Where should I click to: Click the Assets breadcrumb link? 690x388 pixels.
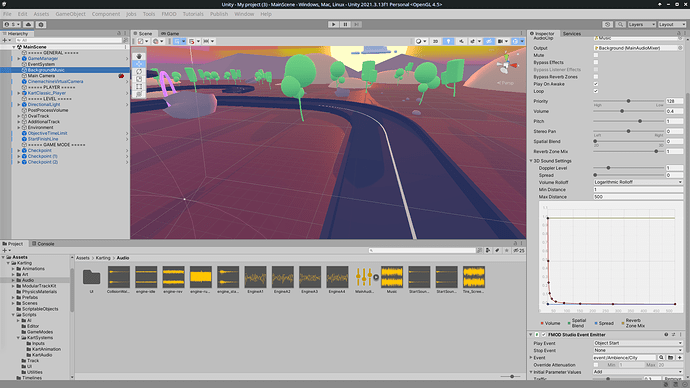[x=83, y=258]
